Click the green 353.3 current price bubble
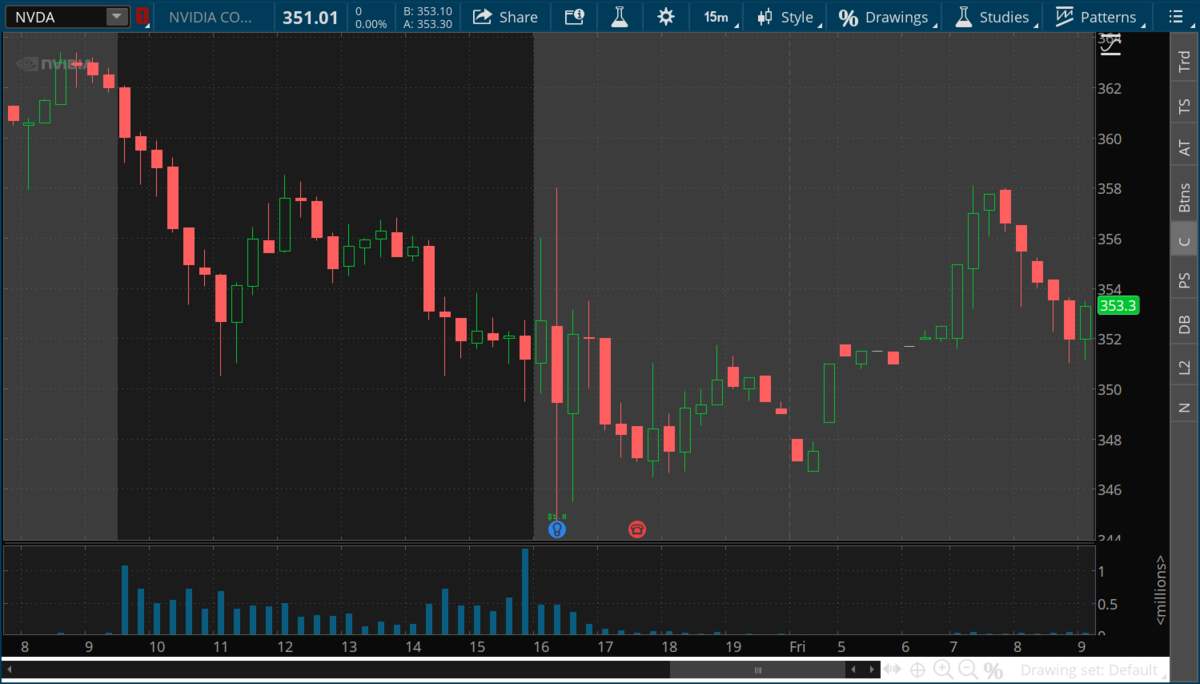This screenshot has height=684, width=1200. pyautogui.click(x=1119, y=306)
